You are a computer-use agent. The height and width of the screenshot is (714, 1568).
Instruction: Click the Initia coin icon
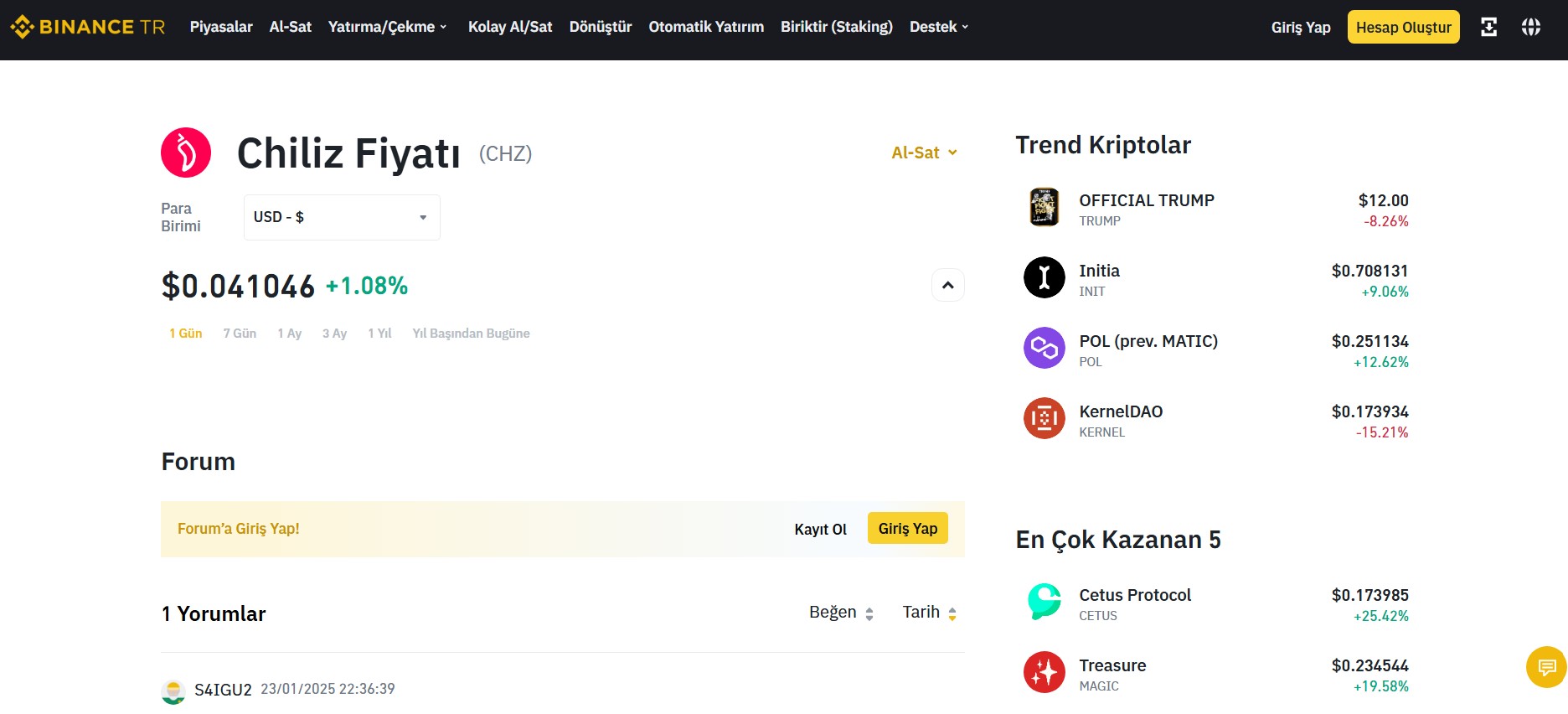(1044, 277)
